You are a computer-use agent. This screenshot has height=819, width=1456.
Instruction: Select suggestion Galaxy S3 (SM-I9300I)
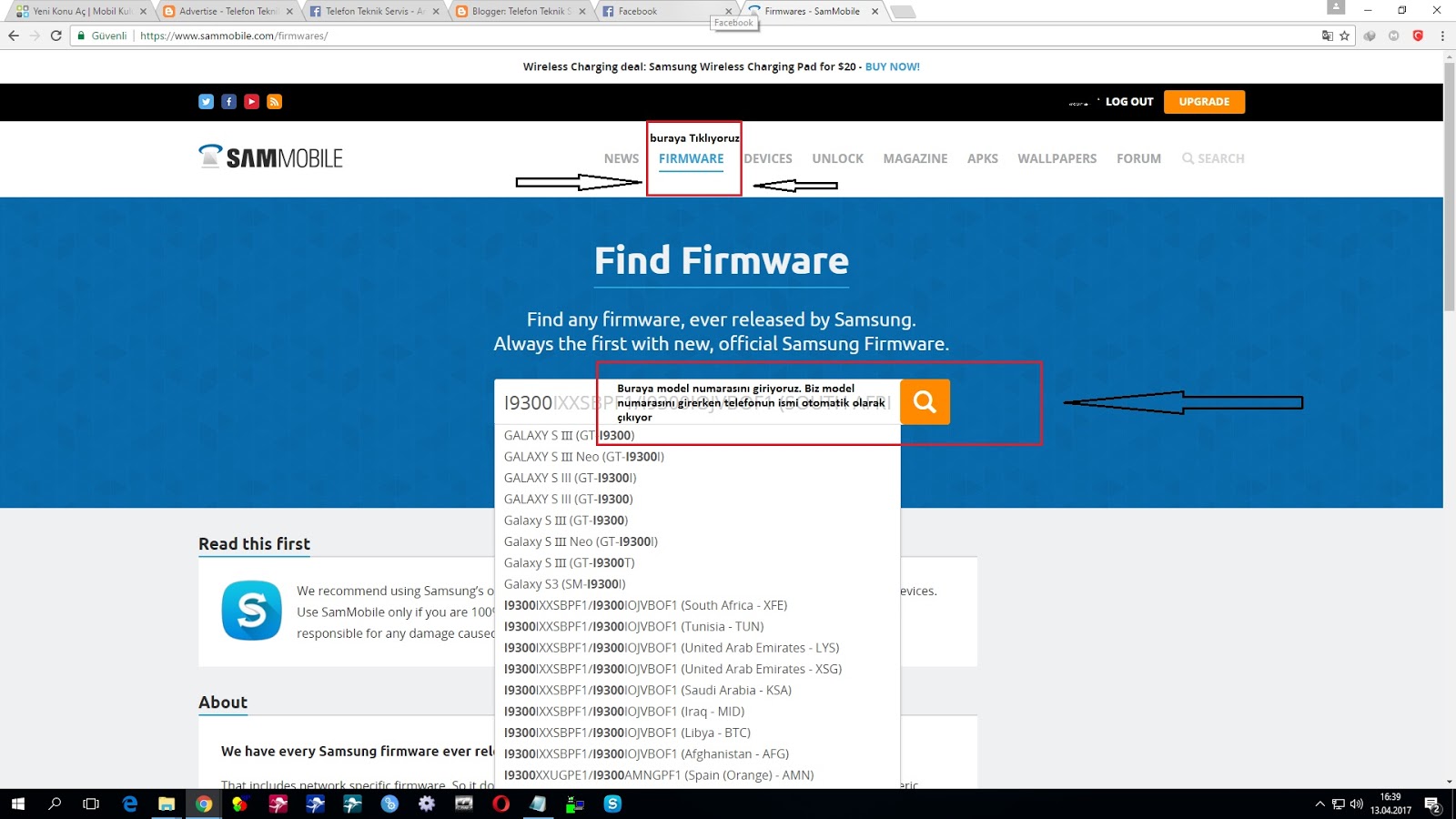565,584
